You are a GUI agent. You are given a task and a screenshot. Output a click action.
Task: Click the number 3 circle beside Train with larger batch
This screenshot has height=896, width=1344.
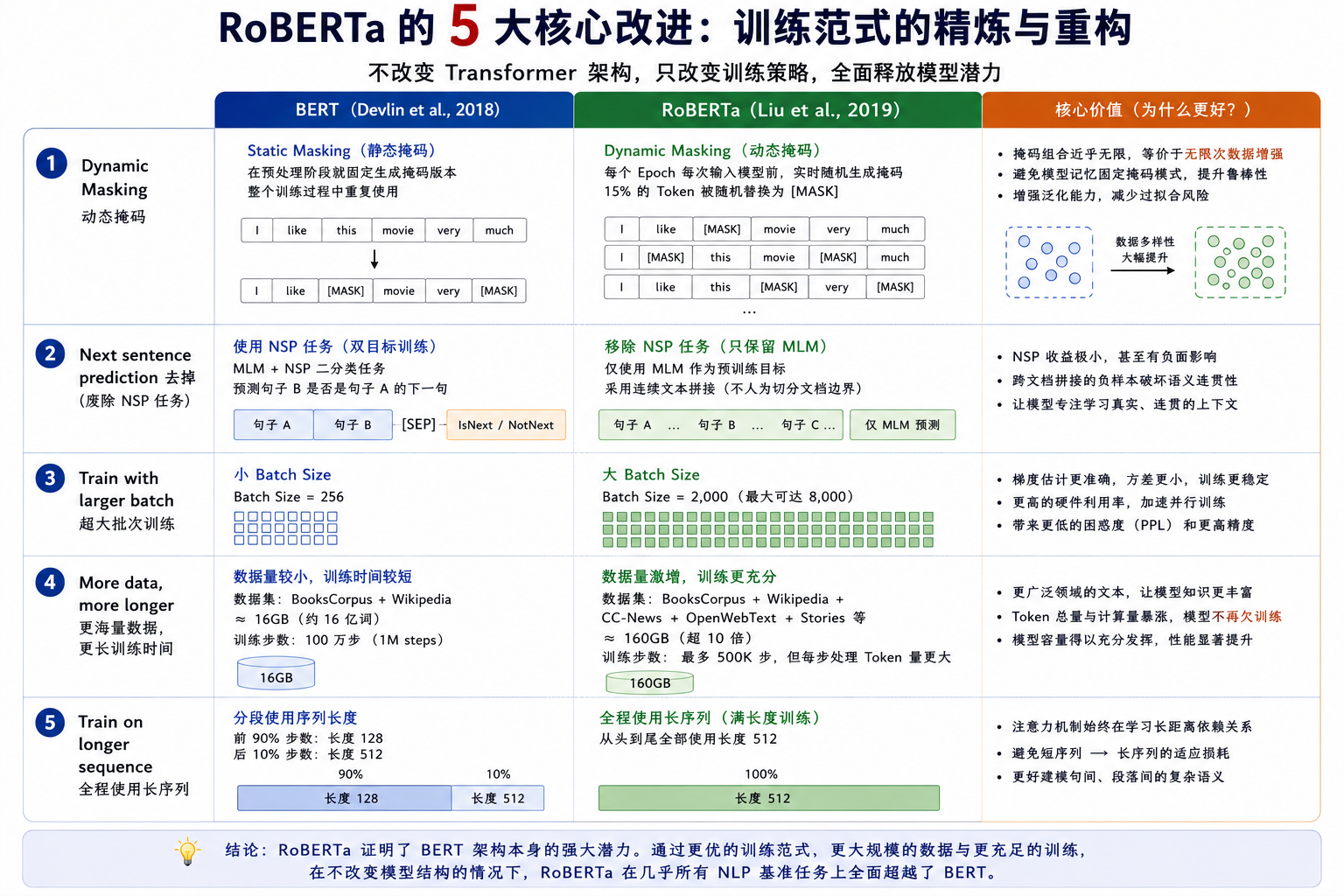(50, 478)
